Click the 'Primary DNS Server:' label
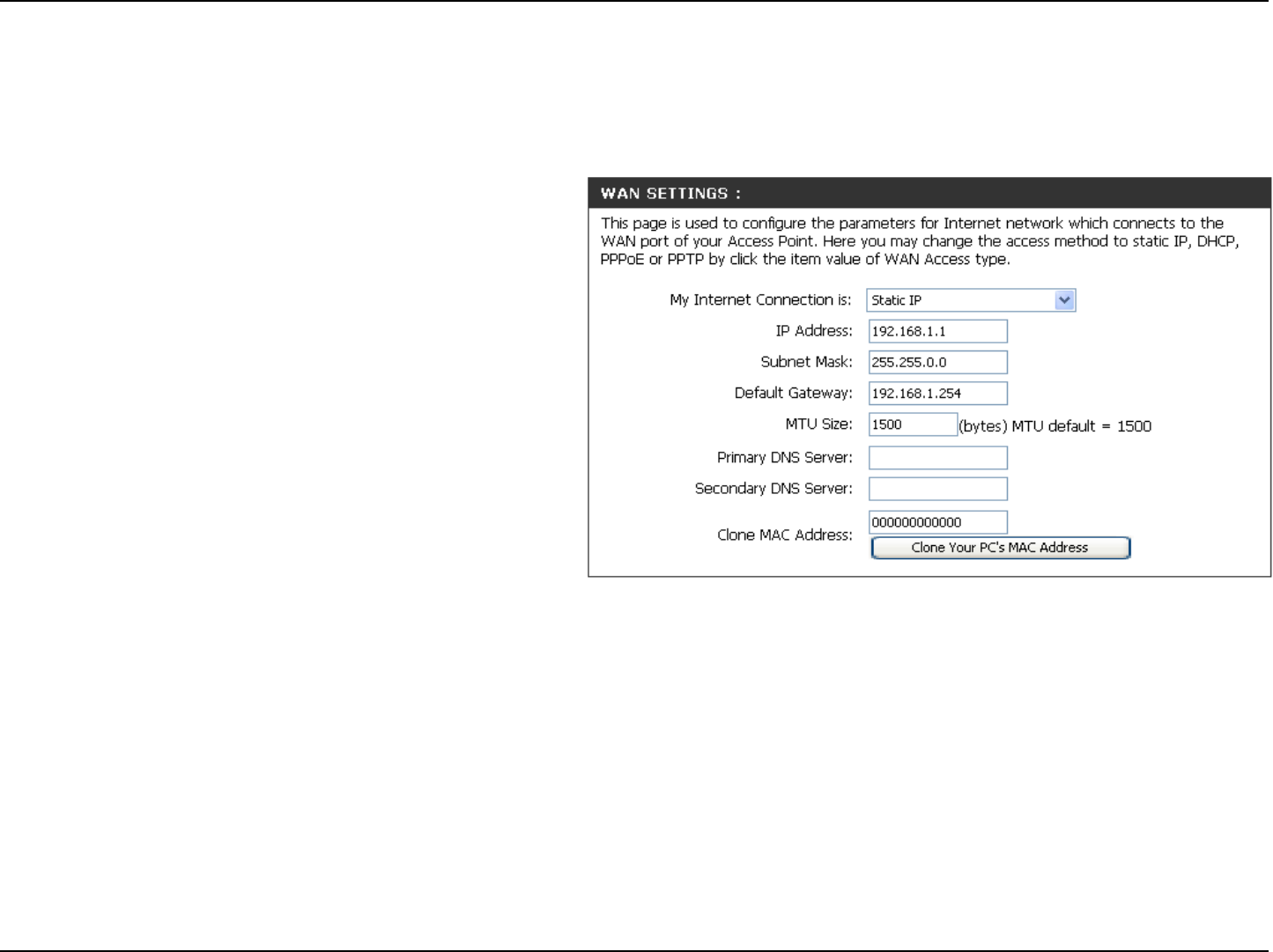This screenshot has width=1273, height=952. tap(784, 458)
